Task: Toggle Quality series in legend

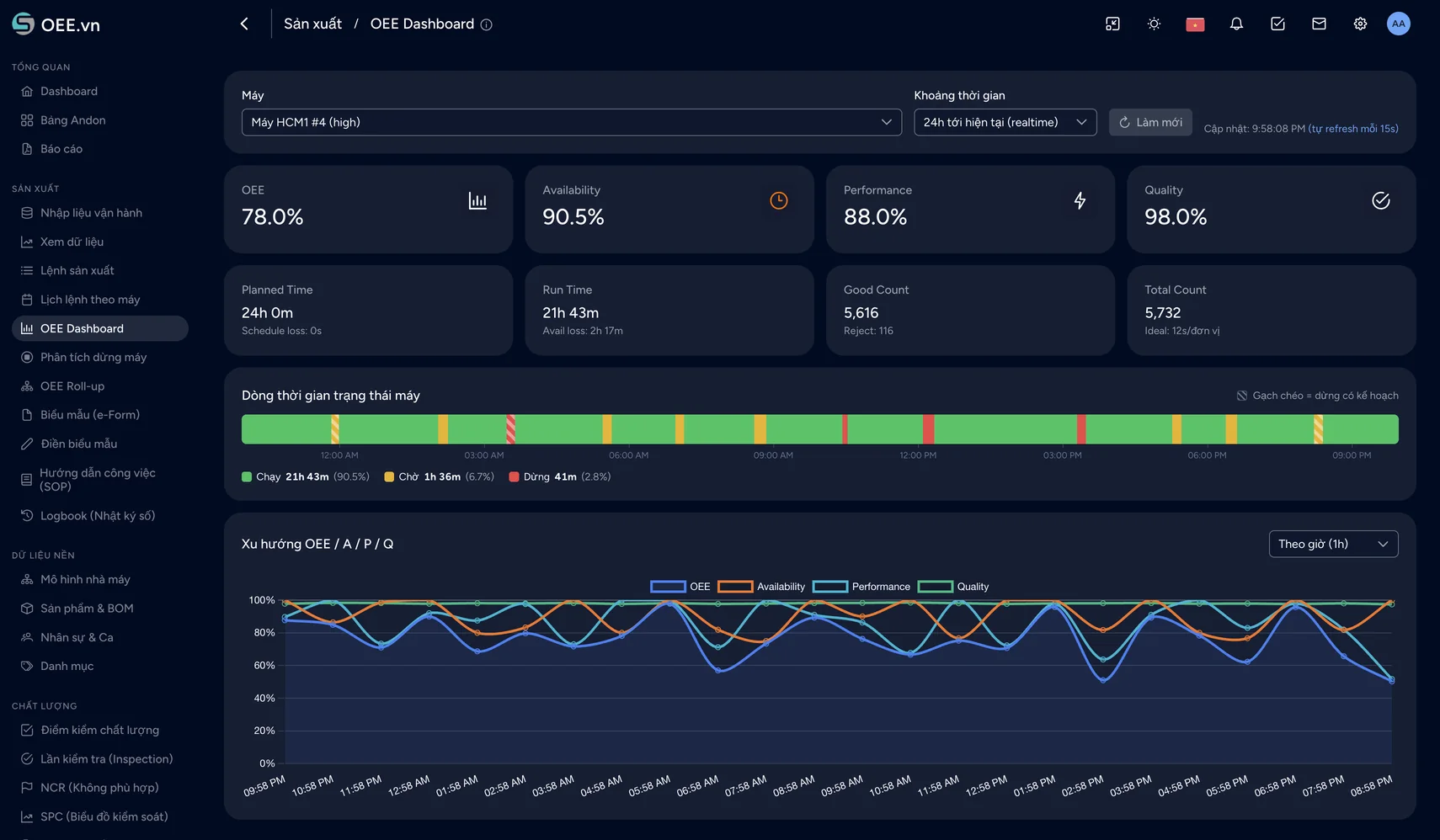Action: point(953,587)
